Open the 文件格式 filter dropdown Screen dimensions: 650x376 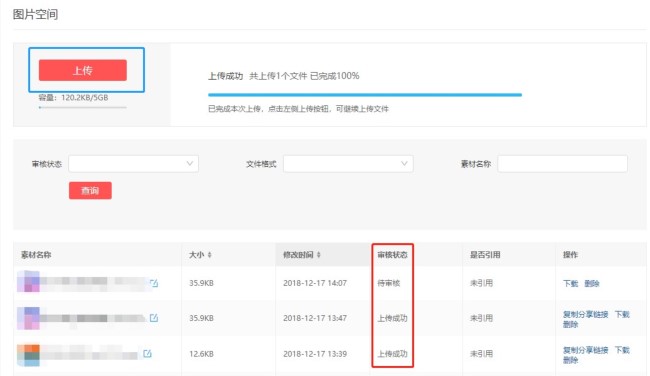(x=348, y=164)
